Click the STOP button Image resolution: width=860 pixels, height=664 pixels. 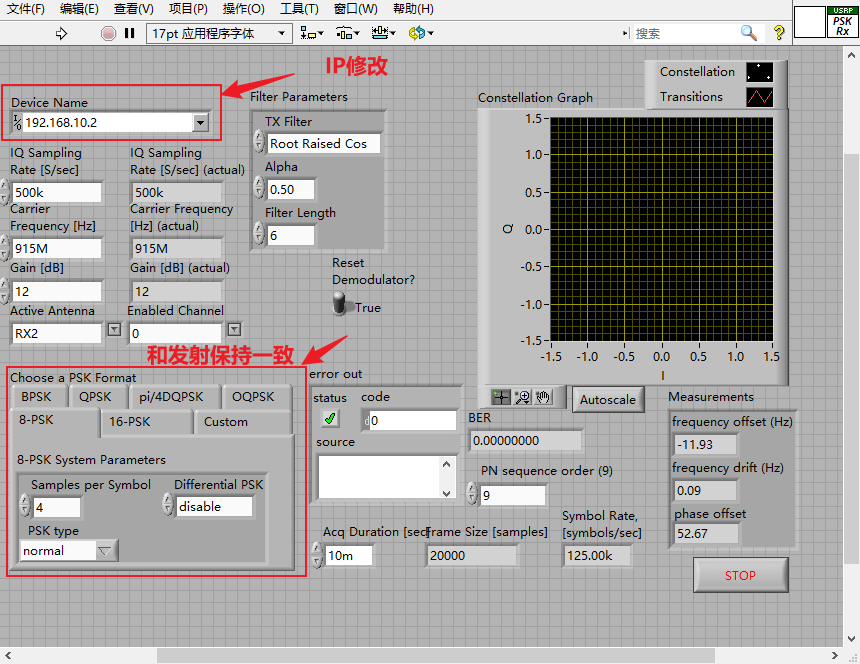[x=740, y=575]
